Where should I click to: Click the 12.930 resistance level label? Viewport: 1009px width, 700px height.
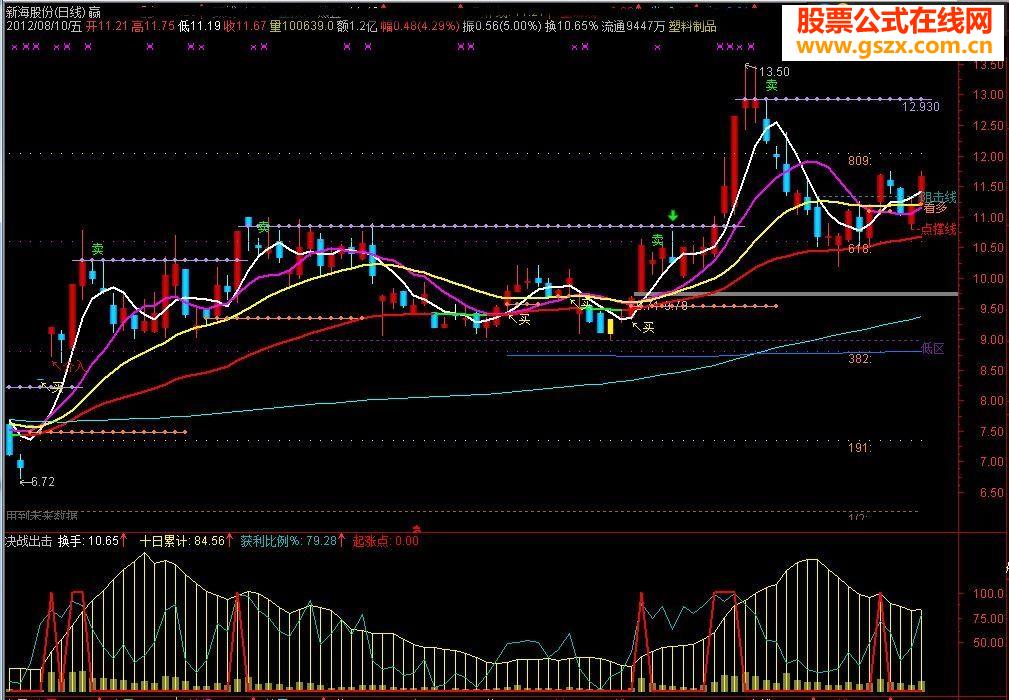pos(921,107)
